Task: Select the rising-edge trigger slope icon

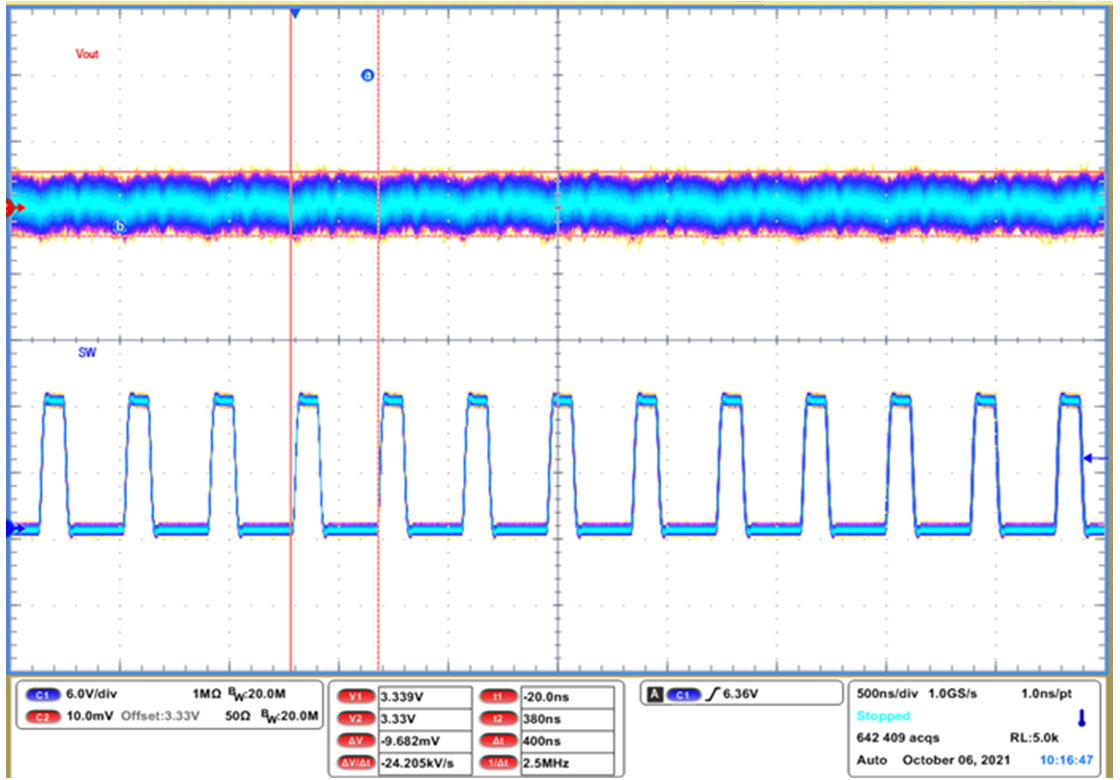Action: pos(713,694)
